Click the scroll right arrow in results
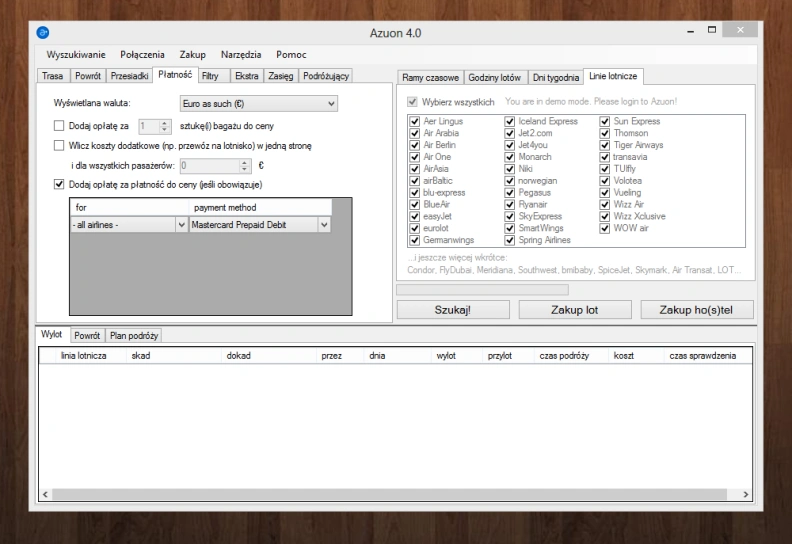The image size is (792, 544). (x=746, y=494)
